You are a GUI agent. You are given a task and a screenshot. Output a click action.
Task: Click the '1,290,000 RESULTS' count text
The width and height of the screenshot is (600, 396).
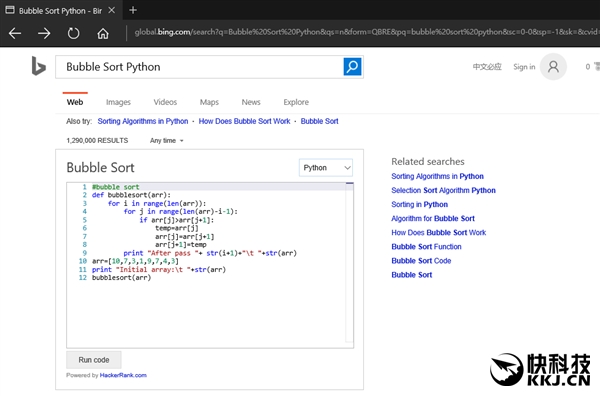[x=97, y=140]
